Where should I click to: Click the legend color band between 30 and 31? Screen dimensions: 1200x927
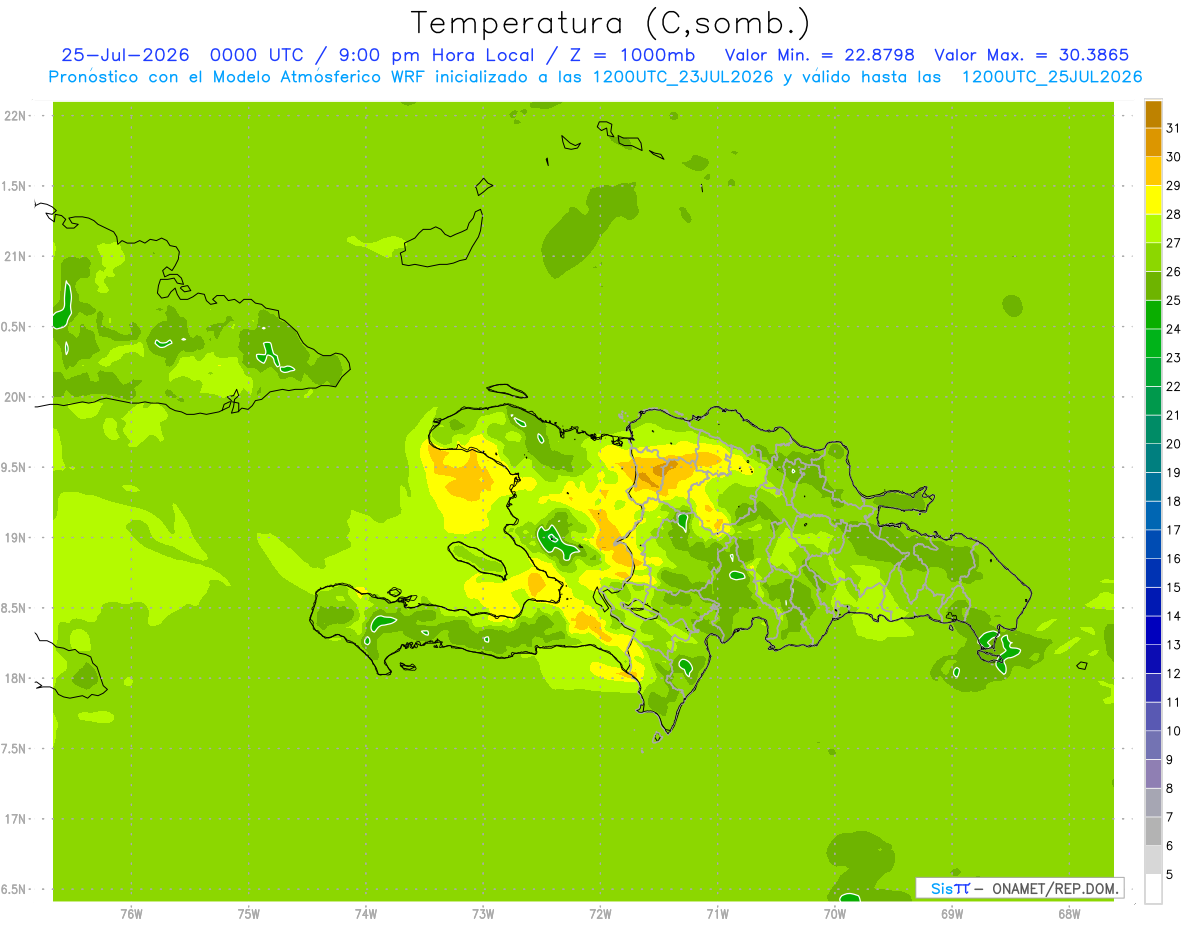1153,142
